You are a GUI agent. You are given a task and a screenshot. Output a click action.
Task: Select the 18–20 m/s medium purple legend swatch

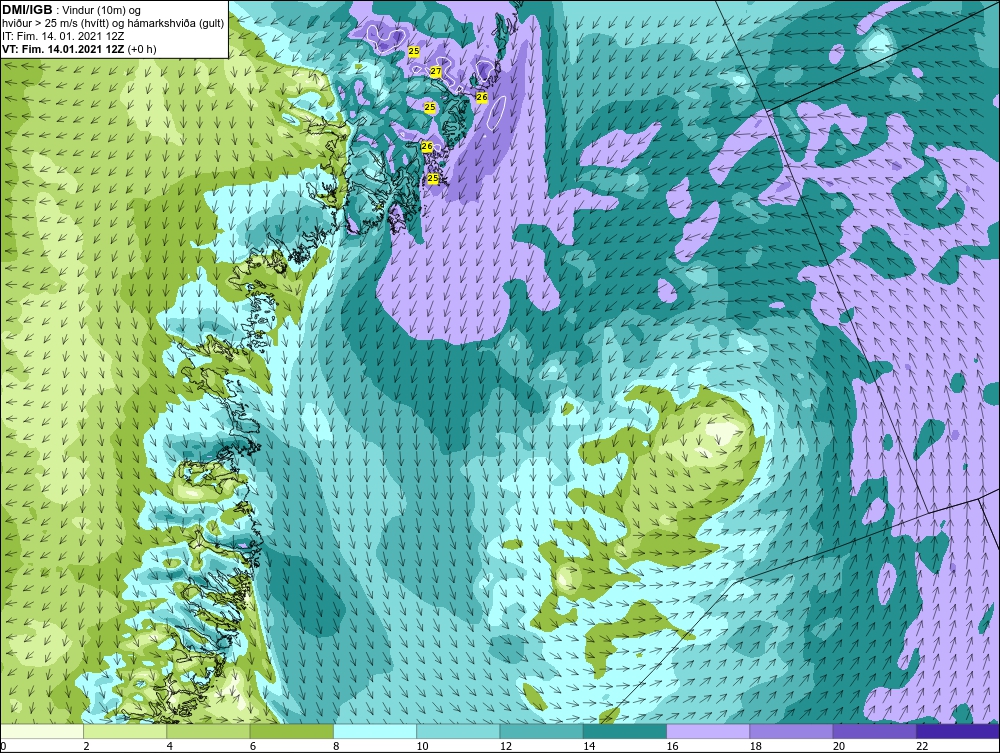pyautogui.click(x=791, y=731)
